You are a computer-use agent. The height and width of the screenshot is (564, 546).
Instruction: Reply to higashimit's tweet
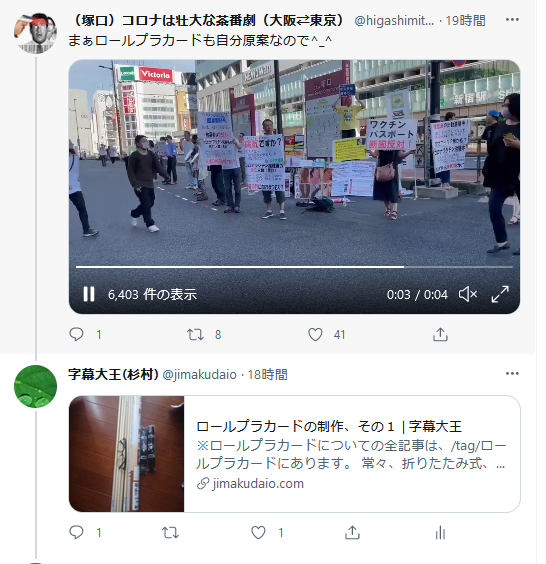[76, 335]
